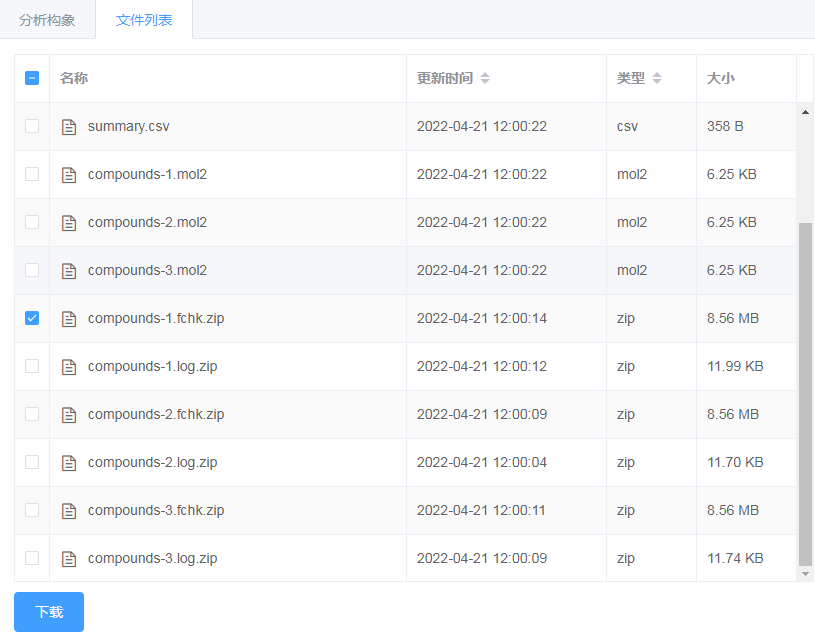
Task: Click the 11.74 KB size value
Action: pyautogui.click(x=735, y=558)
